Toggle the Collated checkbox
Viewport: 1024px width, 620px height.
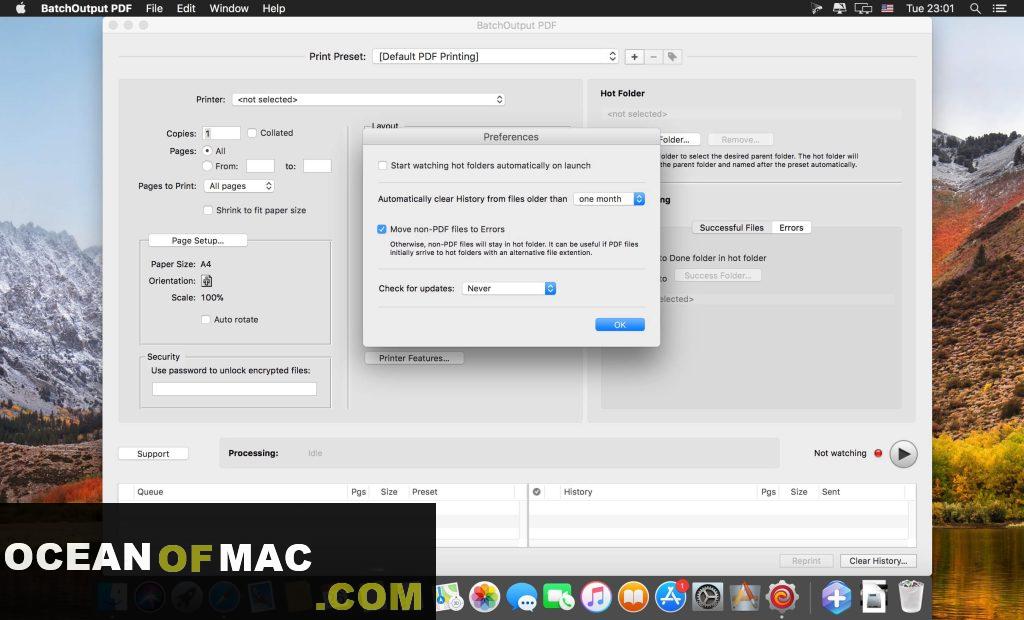tap(252, 133)
